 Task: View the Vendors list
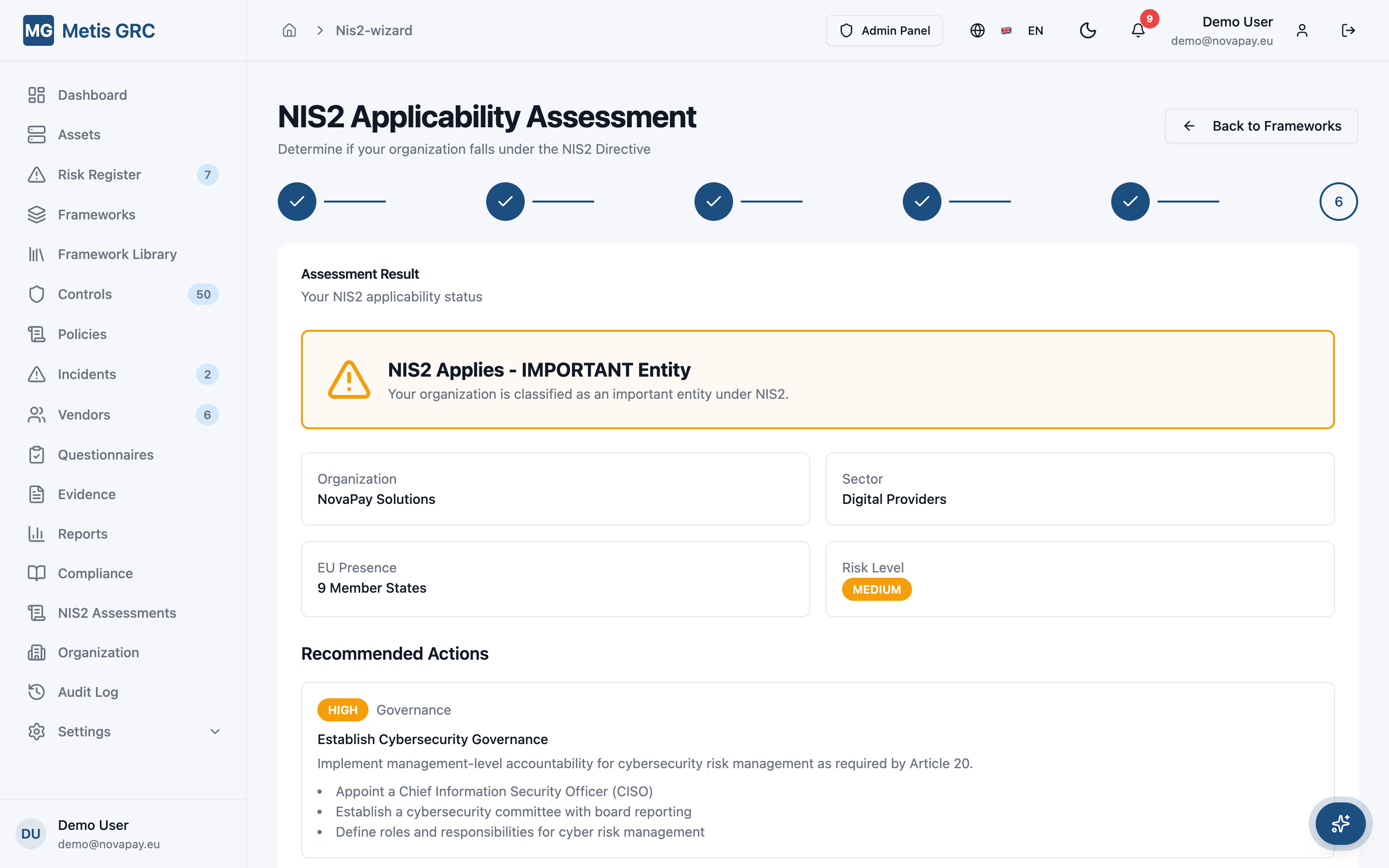coord(84,415)
